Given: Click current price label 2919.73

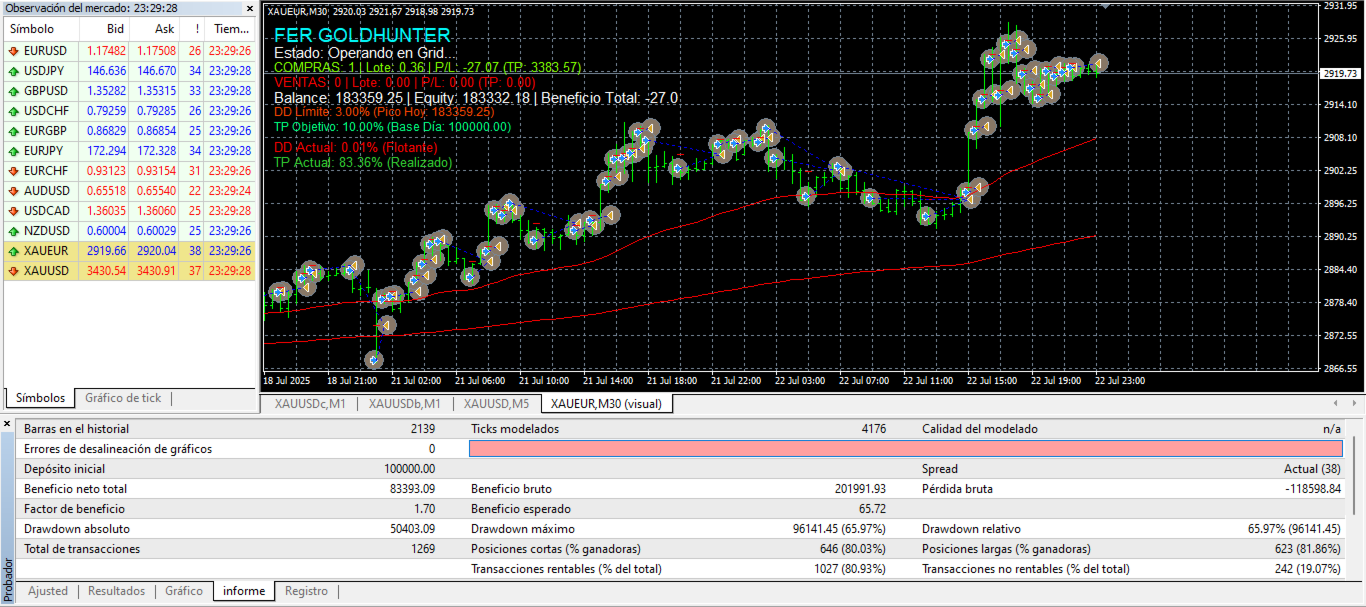Looking at the screenshot, I should click(1340, 73).
